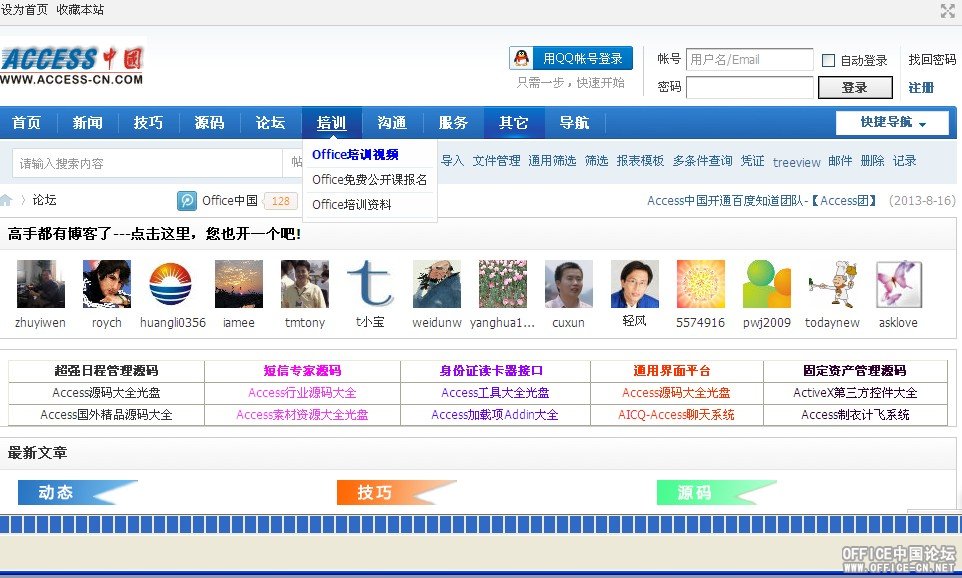Open weidunw's avatar
962x578 pixels.
[437, 283]
